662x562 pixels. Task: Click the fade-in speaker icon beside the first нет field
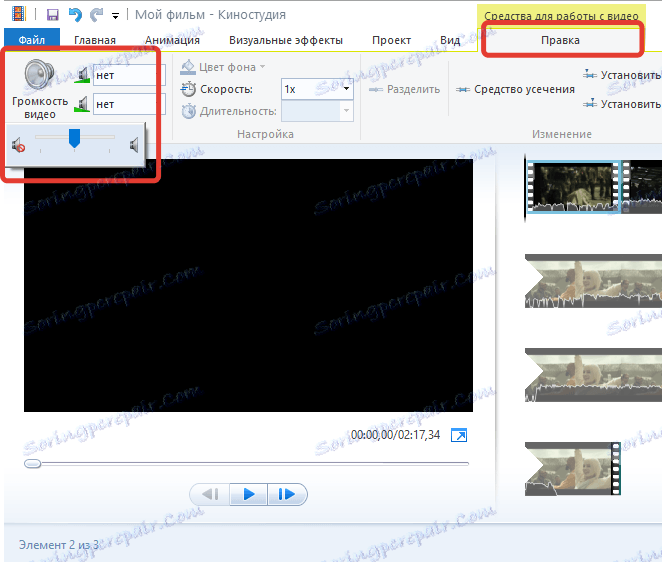[82, 75]
